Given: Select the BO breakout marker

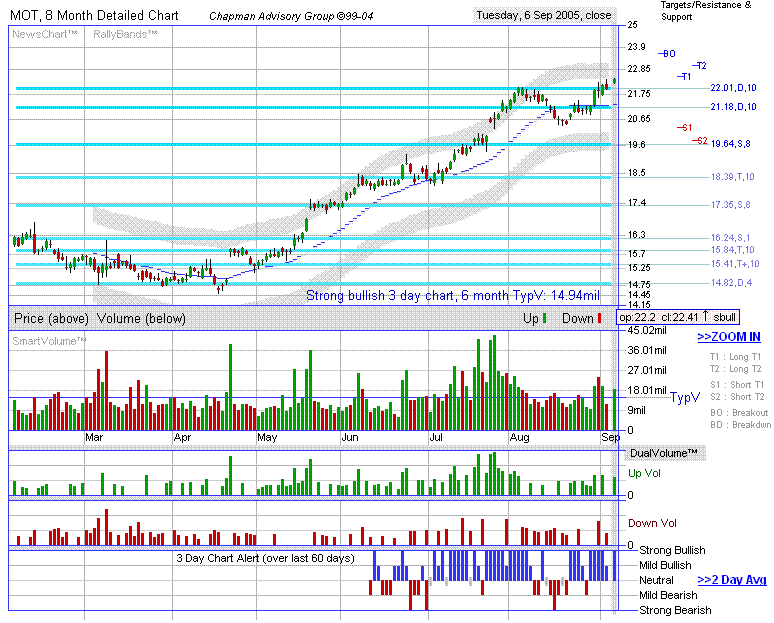Looking at the screenshot, I should point(667,54).
